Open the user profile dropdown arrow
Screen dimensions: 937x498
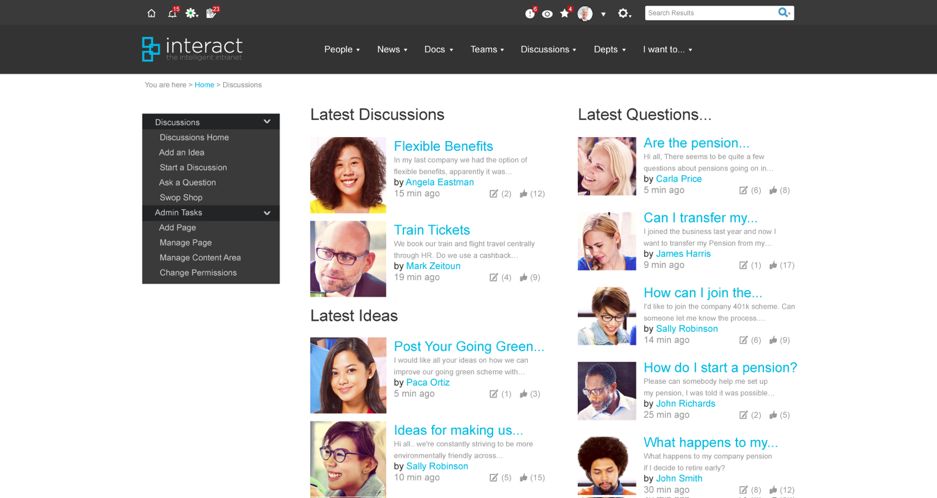603,14
